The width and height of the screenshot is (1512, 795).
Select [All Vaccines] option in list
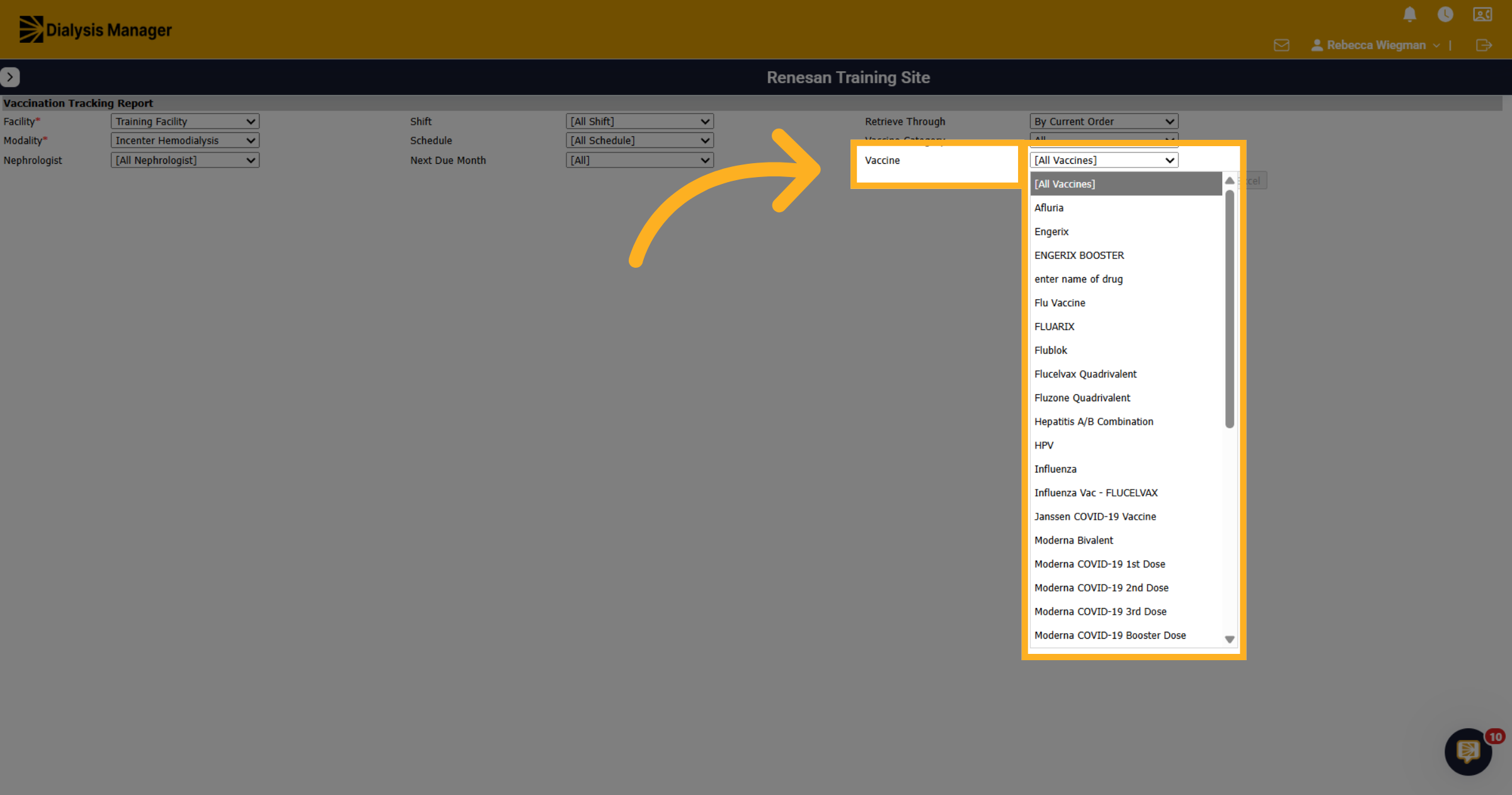(1126, 184)
